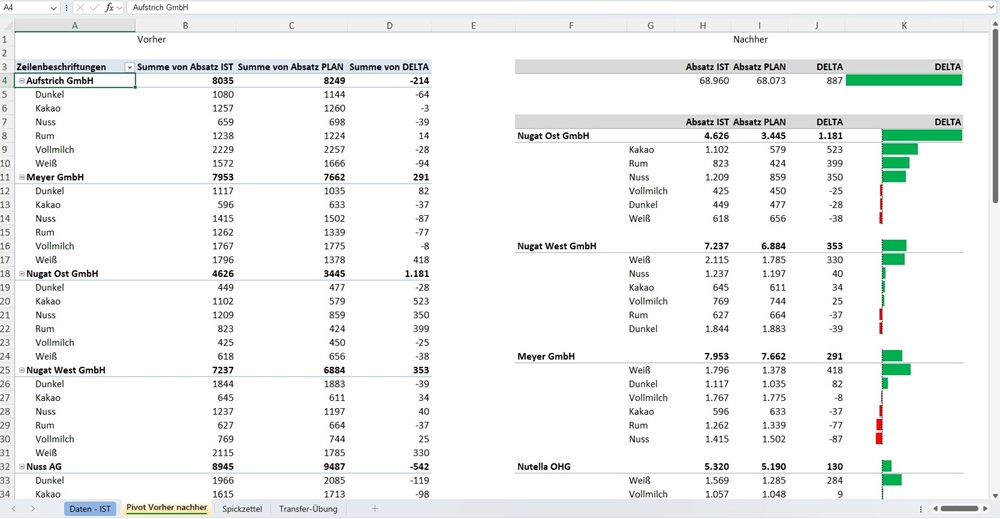Click the vertical scrollbar down arrow

point(995,495)
